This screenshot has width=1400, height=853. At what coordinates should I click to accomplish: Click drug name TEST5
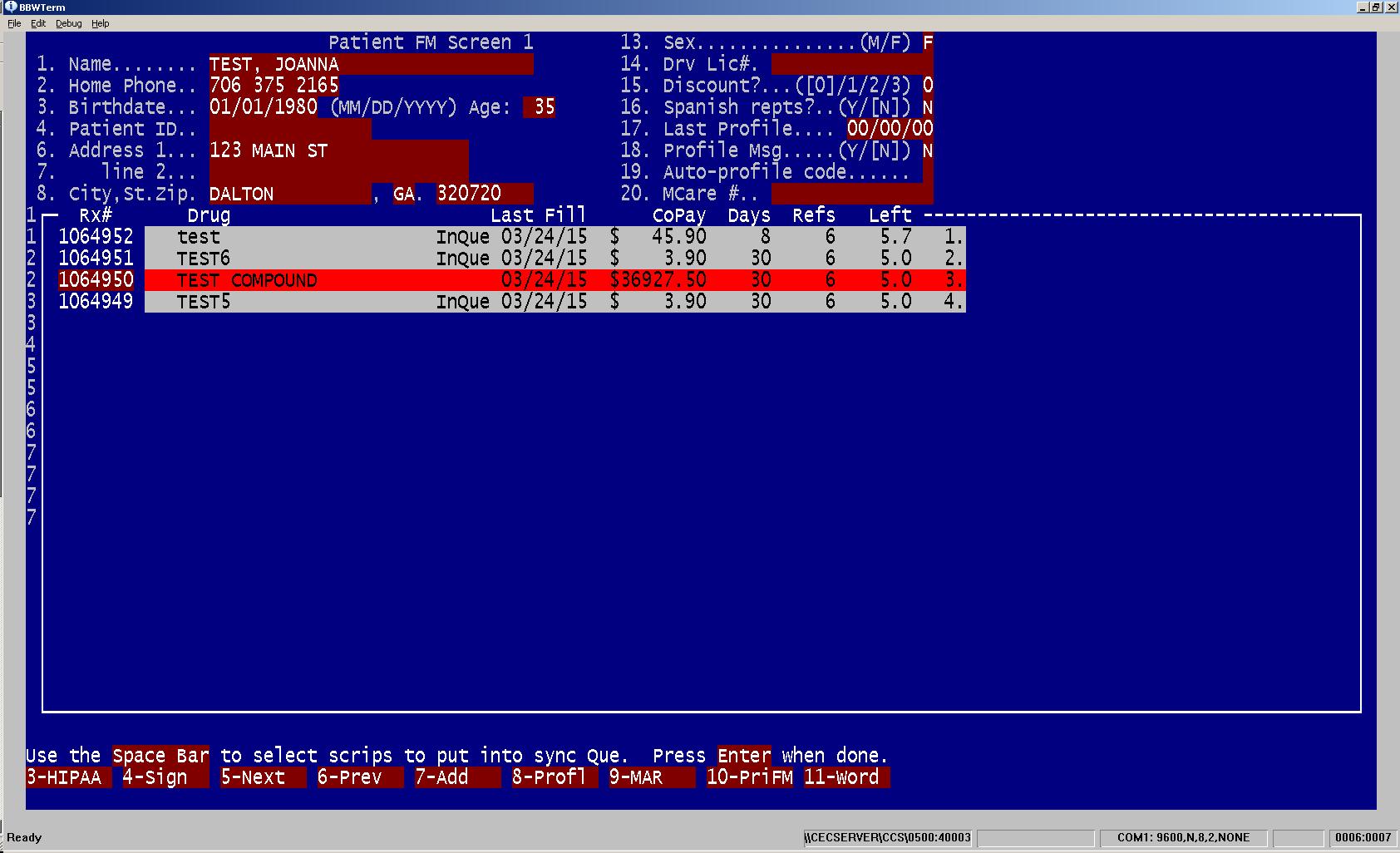(x=204, y=302)
